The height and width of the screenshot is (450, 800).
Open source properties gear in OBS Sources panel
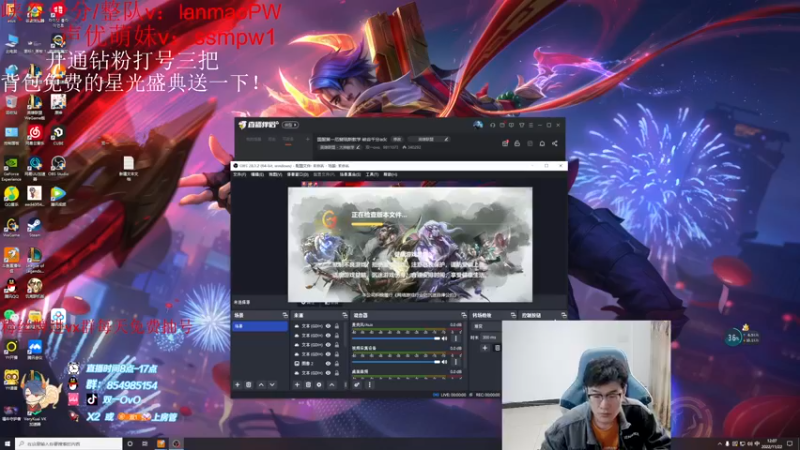coord(319,385)
